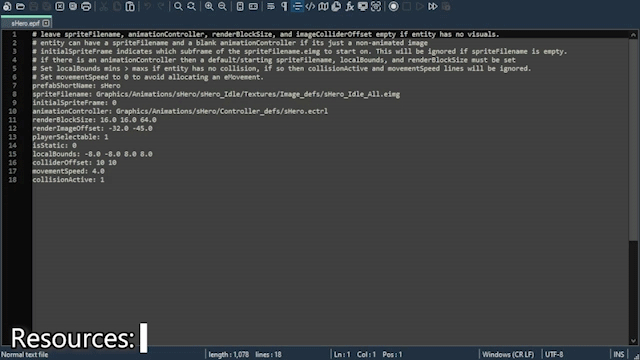Create a new file via toolbar icon
The width and height of the screenshot is (640, 360).
pos(7,6)
